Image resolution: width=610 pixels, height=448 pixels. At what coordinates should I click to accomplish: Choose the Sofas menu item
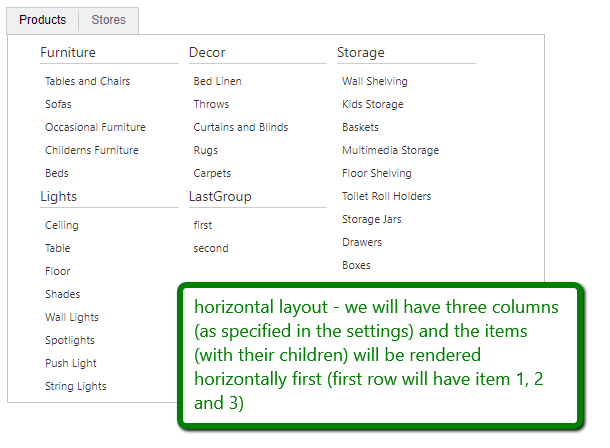(58, 104)
